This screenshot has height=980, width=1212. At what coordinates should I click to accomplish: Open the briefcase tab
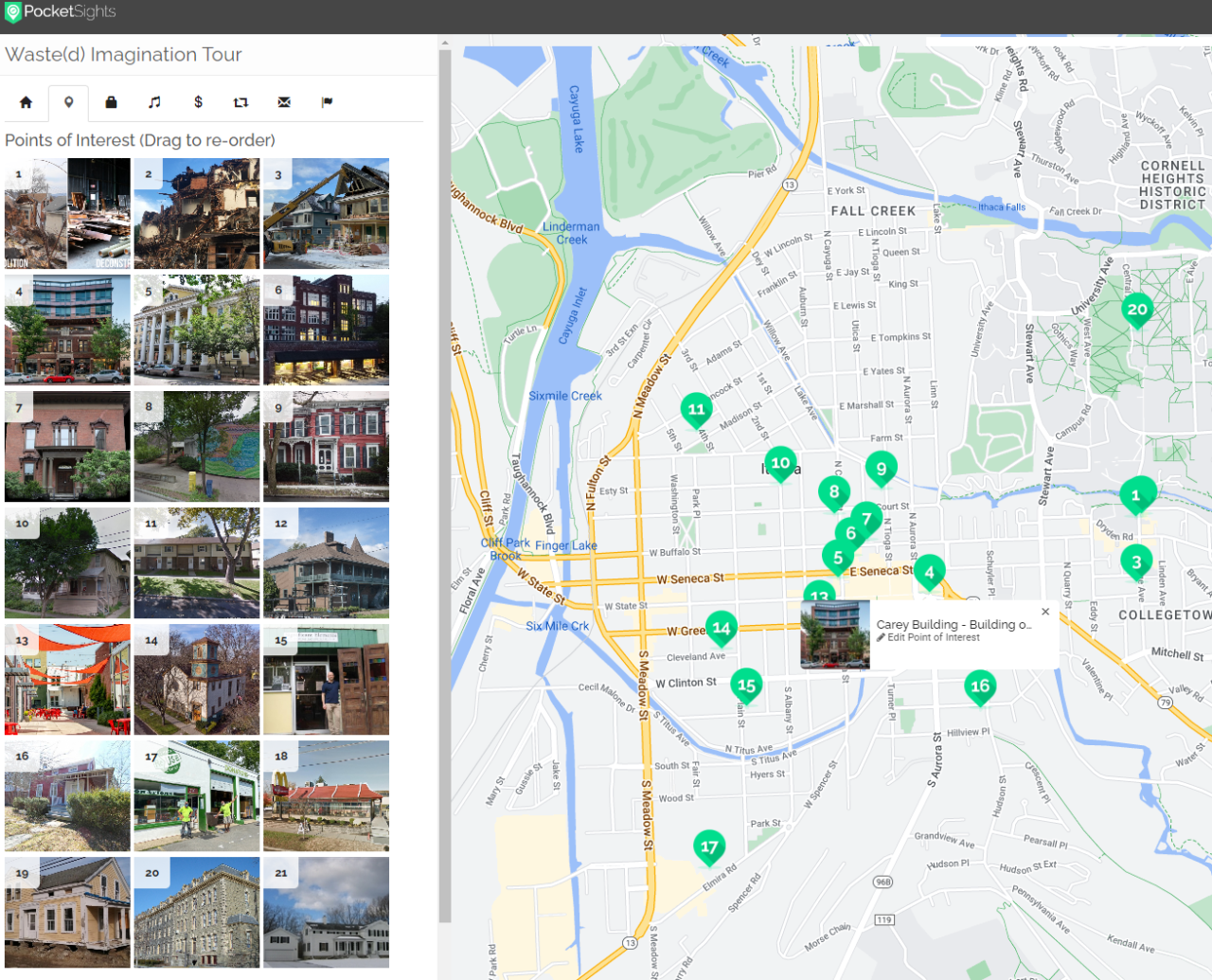(111, 102)
